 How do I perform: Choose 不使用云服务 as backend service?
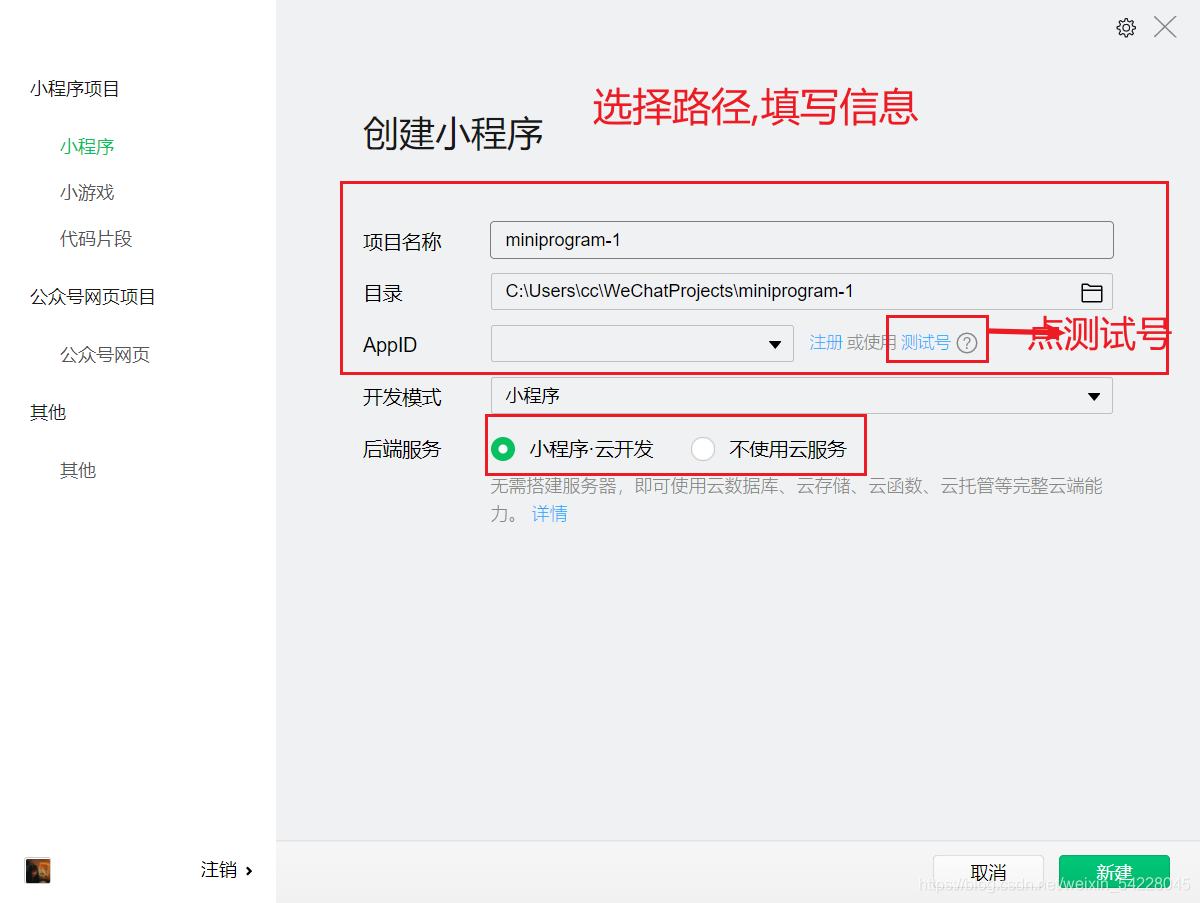(x=703, y=449)
